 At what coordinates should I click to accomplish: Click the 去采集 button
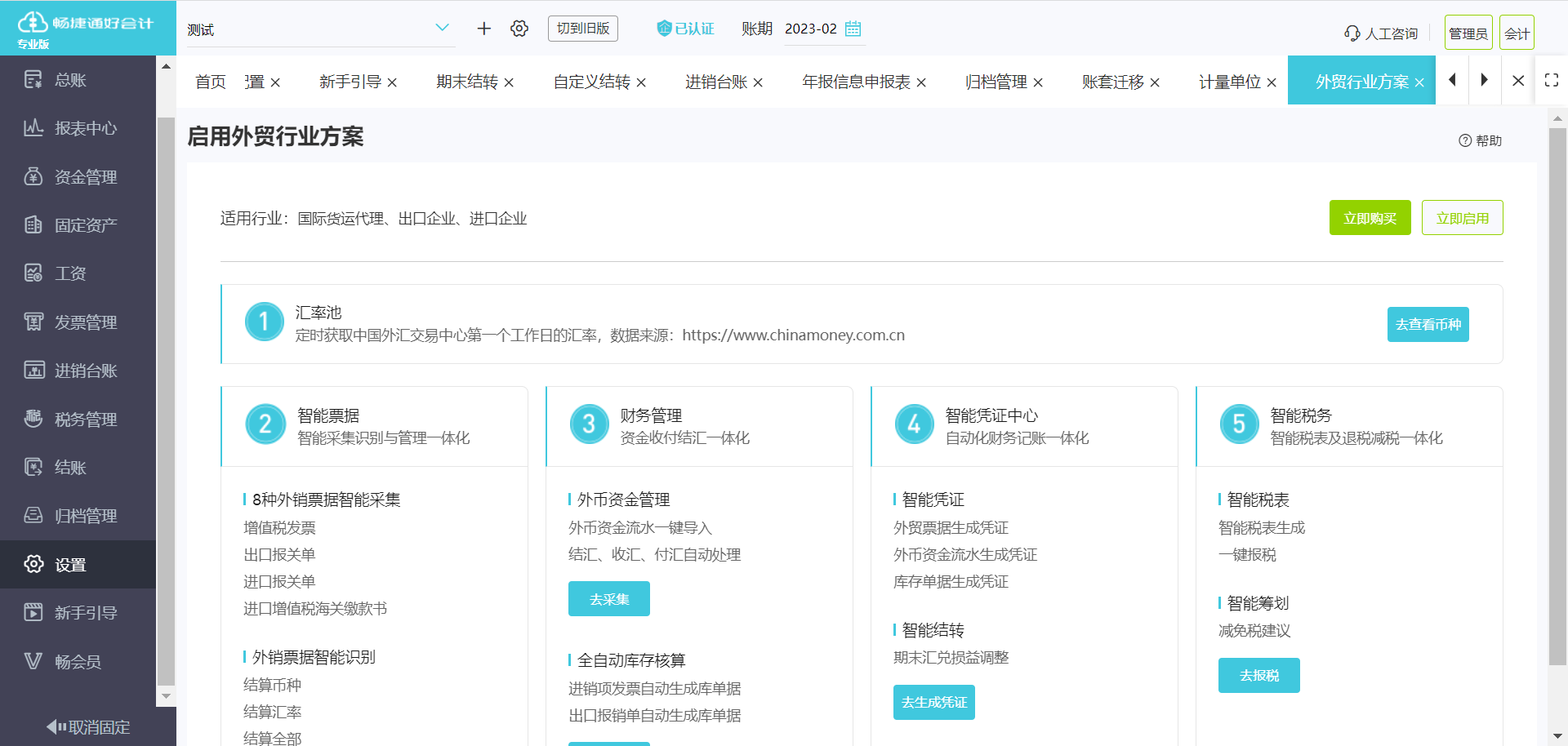tap(609, 599)
